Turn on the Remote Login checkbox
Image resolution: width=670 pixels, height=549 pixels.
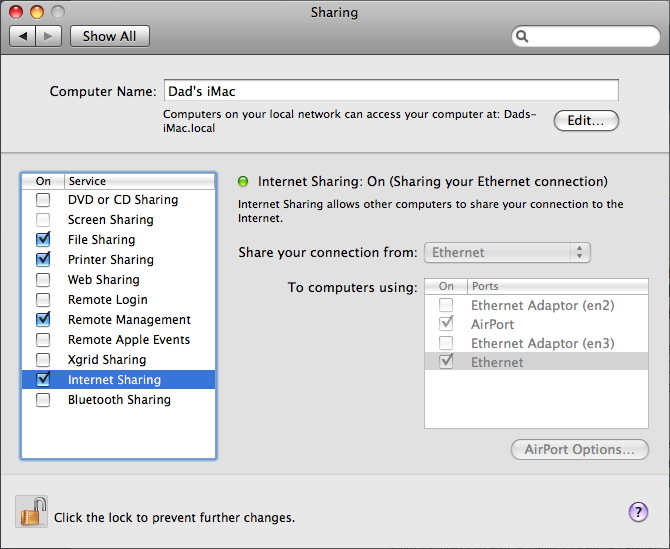(43, 299)
